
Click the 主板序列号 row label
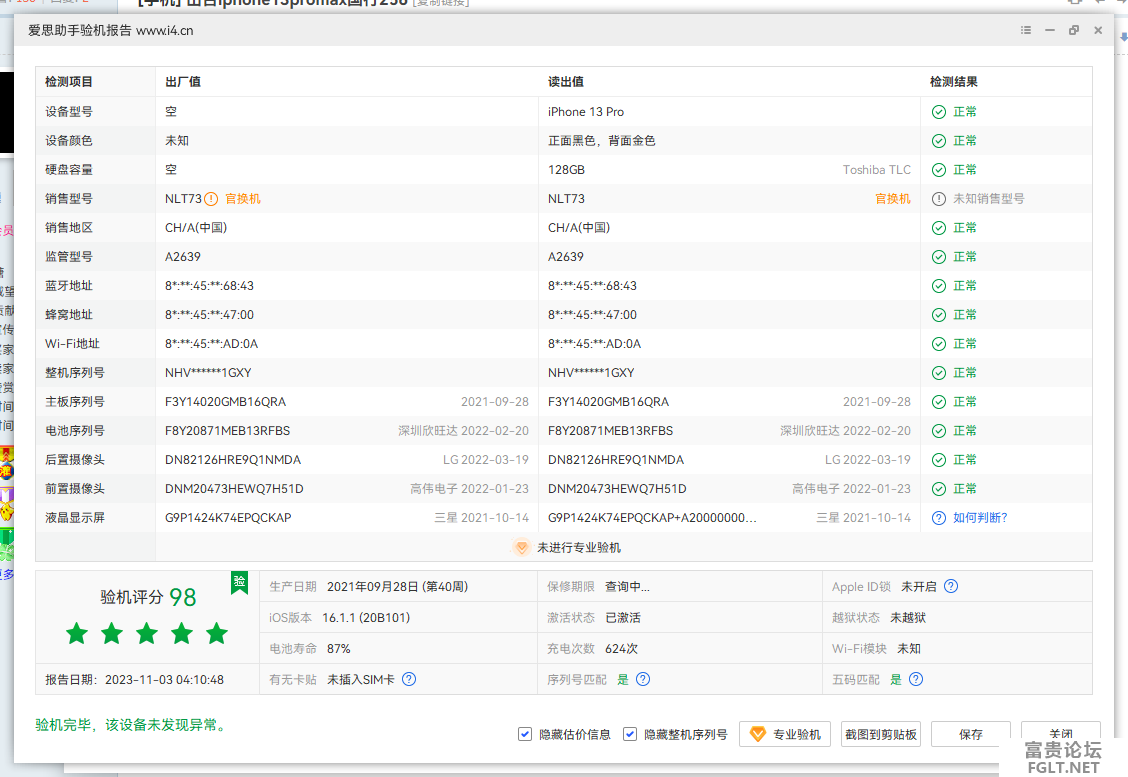(x=75, y=402)
